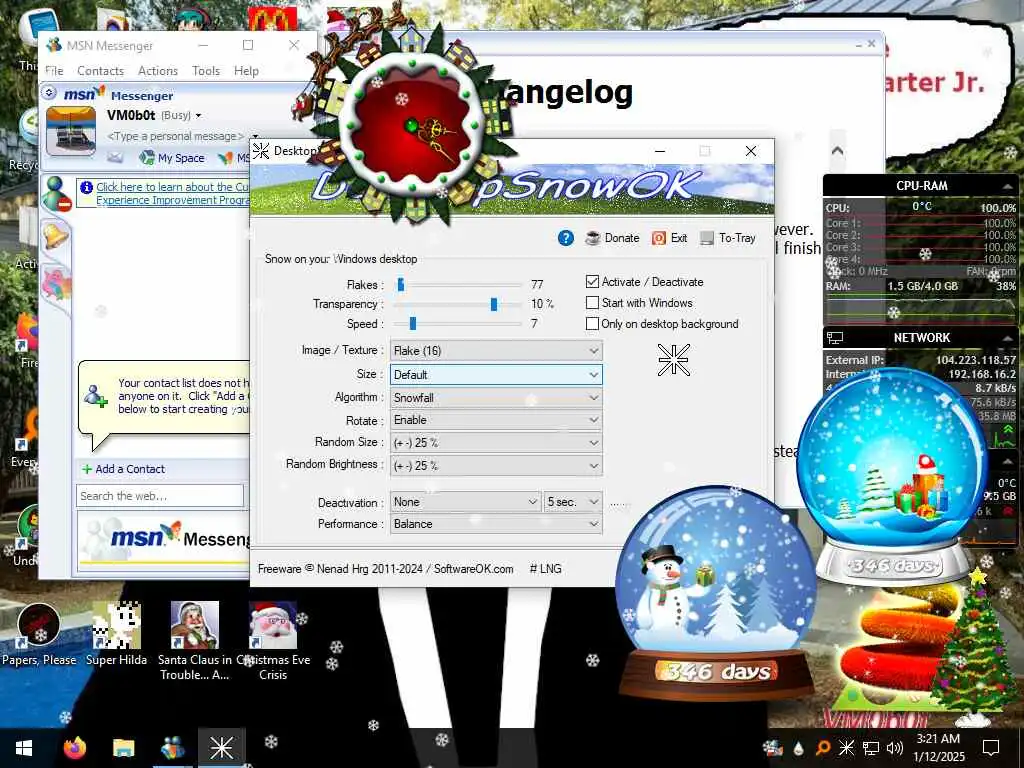This screenshot has height=768, width=1024.
Task: Select the busy contact tab icon in MSN sidebar
Action: click(x=56, y=194)
